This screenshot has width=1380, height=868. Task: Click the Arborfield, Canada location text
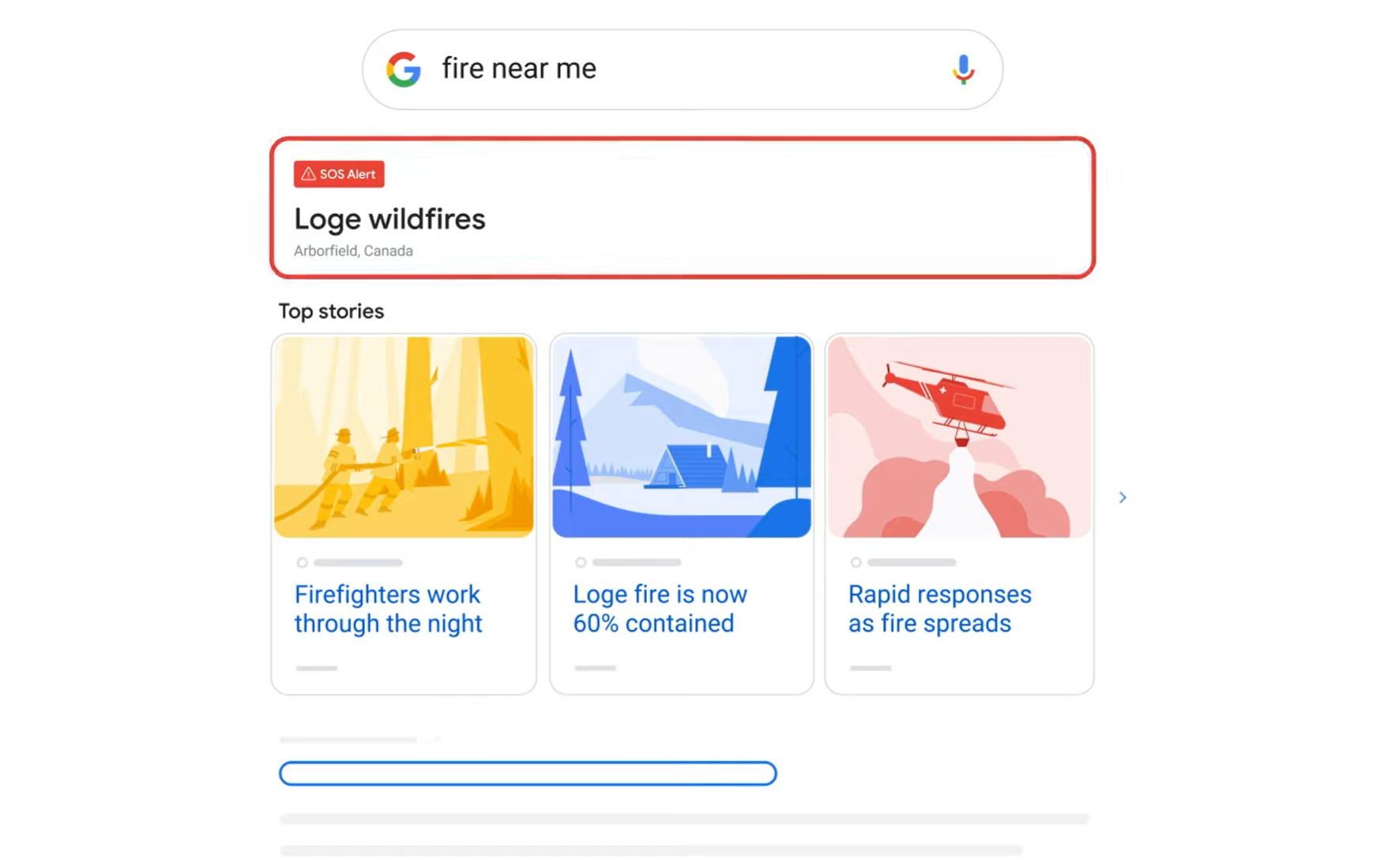point(353,250)
